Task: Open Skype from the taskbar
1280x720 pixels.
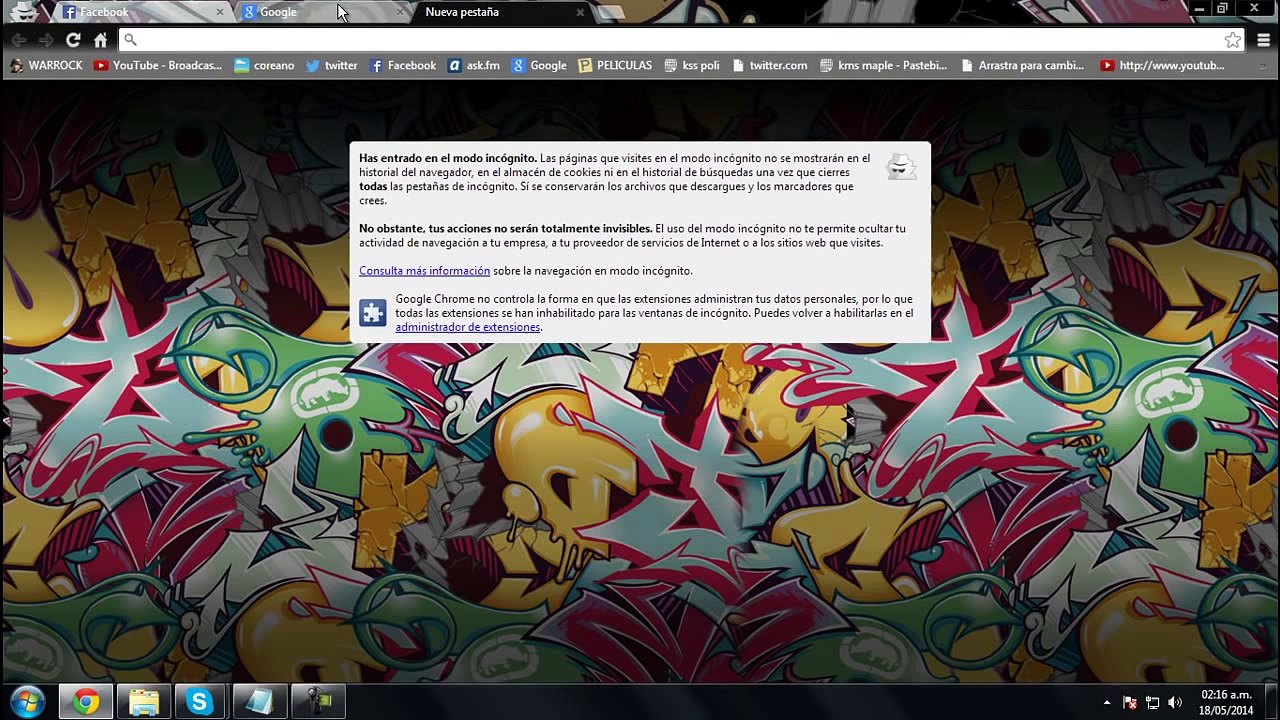Action: [200, 702]
